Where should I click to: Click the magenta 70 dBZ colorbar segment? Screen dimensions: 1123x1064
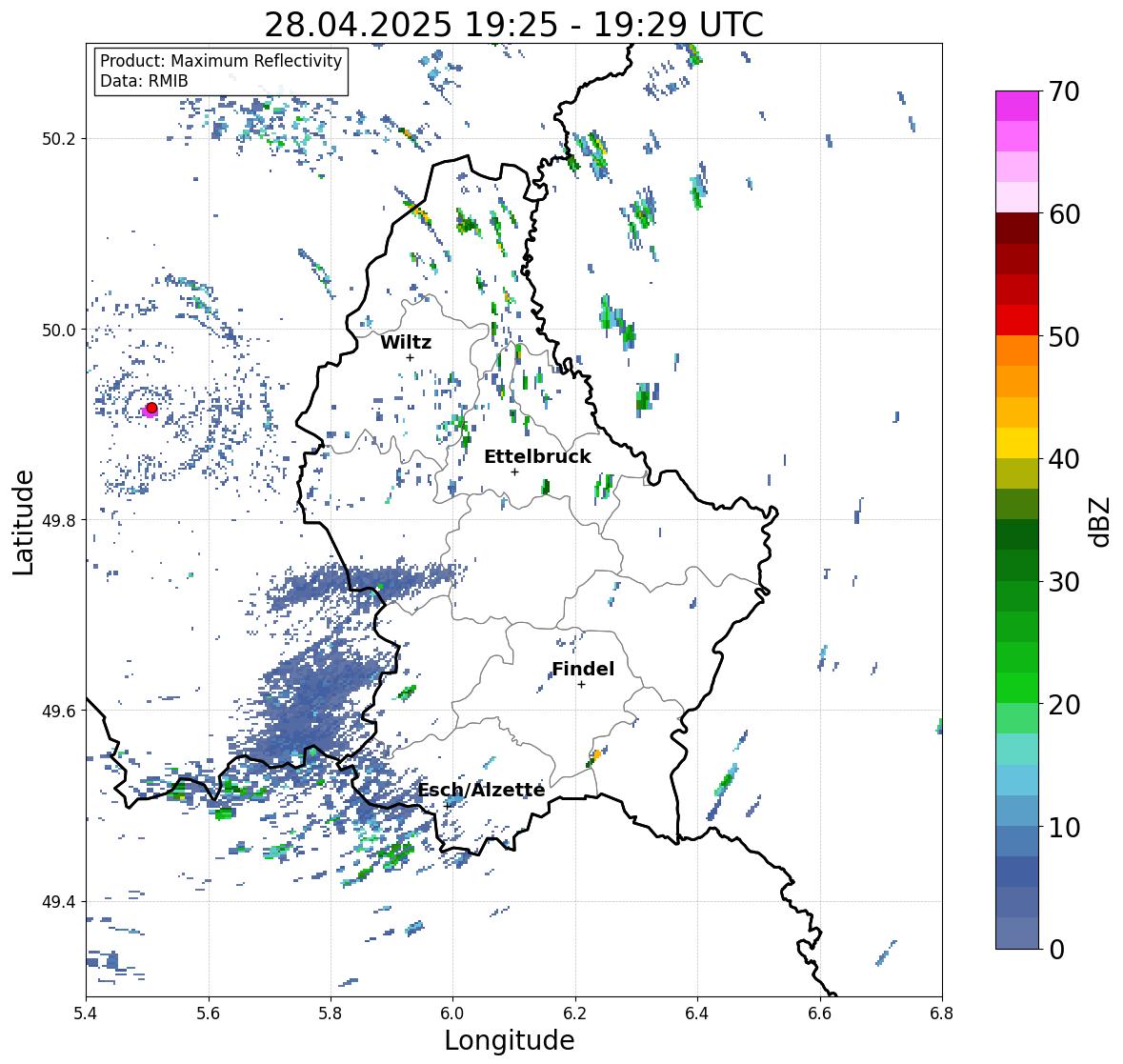[1017, 106]
